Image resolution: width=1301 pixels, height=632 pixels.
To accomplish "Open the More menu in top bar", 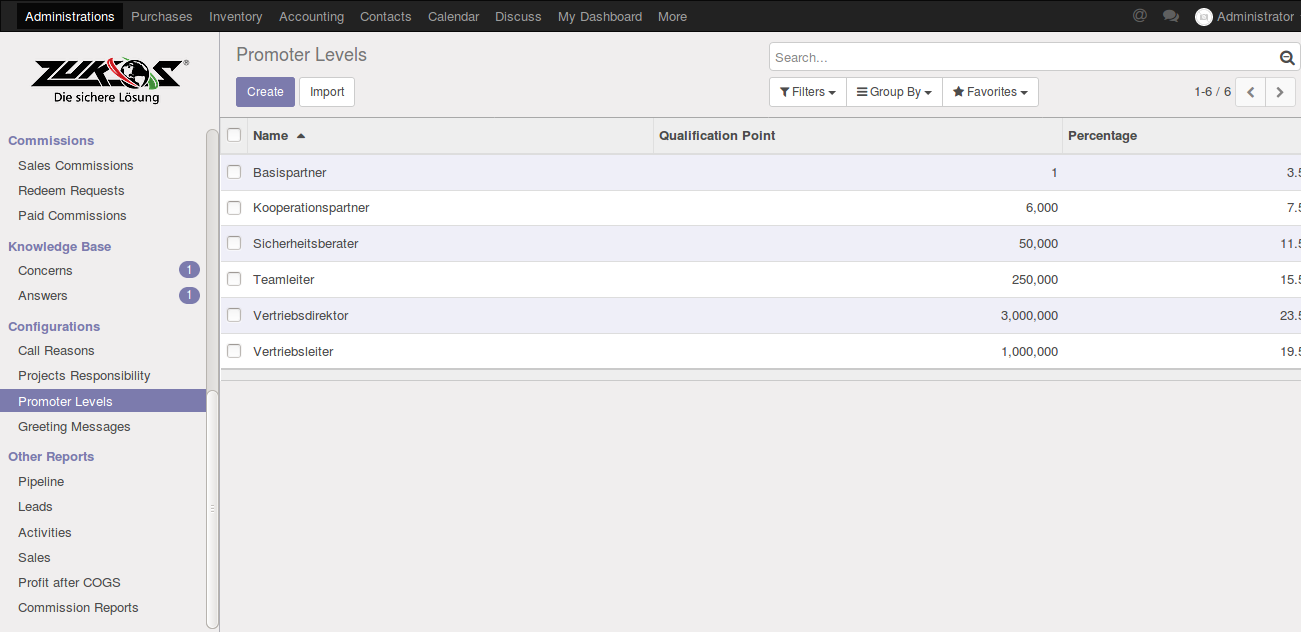I will 672,16.
